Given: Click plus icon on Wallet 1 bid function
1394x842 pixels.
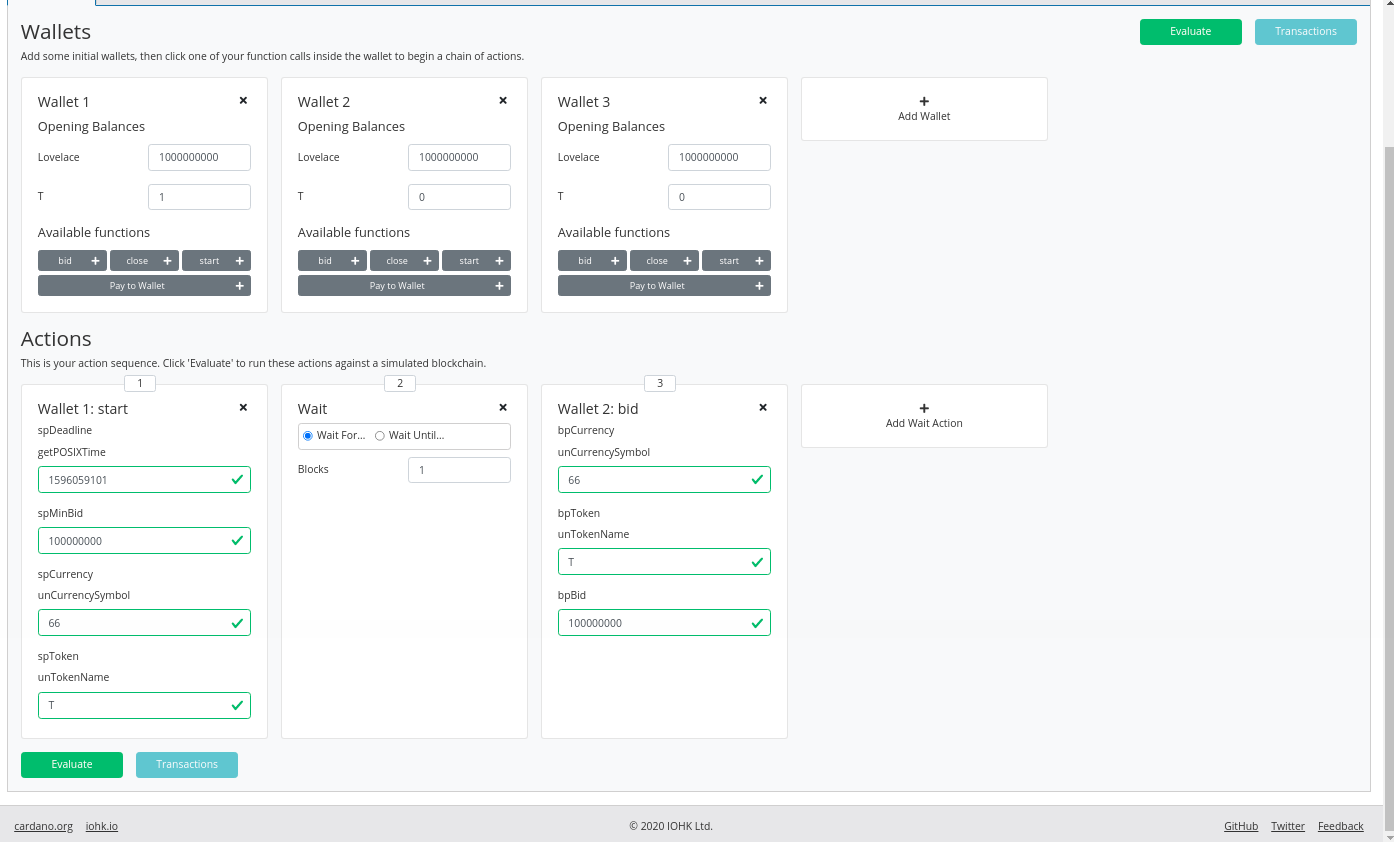Looking at the screenshot, I should pos(96,261).
